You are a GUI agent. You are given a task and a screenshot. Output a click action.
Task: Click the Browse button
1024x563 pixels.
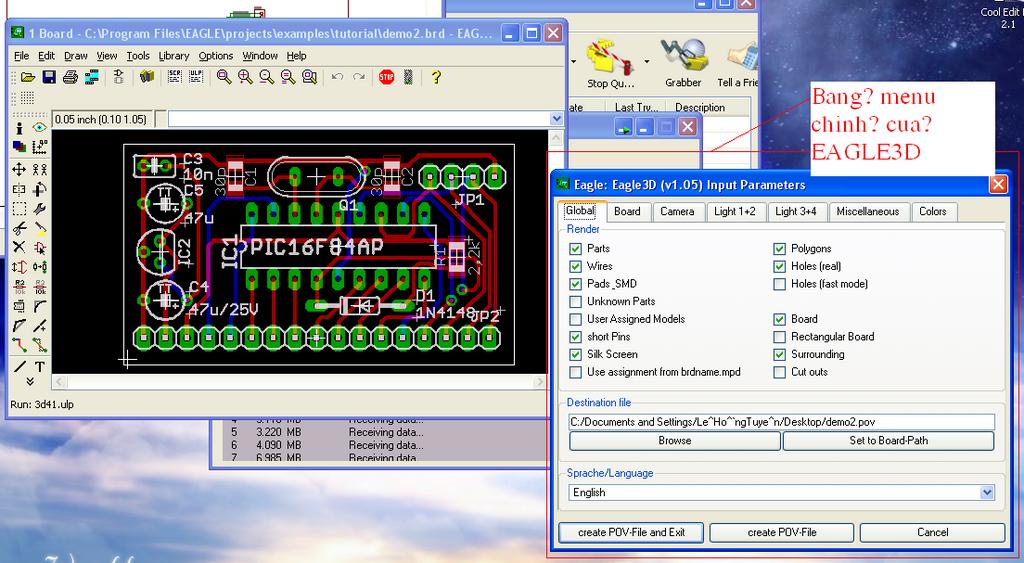[674, 440]
